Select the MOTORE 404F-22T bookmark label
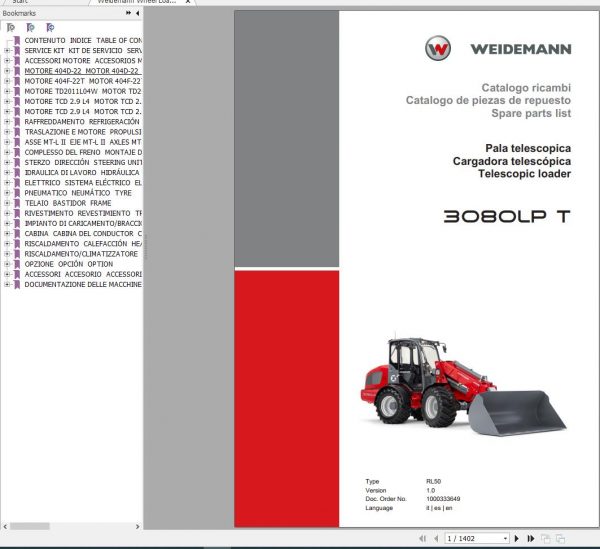Screen dimensions: 600x549 pos(83,81)
